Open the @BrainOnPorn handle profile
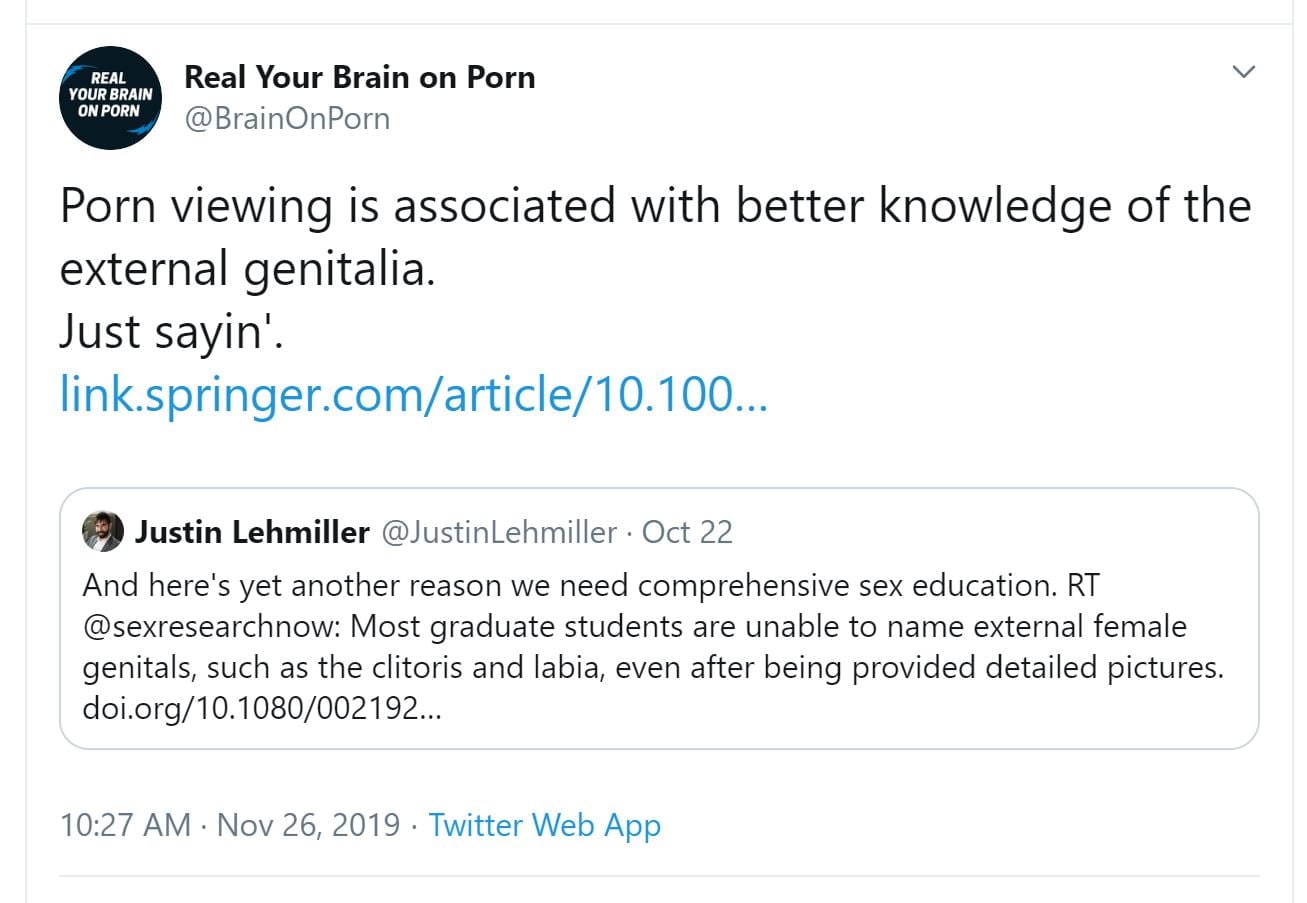 tap(287, 119)
